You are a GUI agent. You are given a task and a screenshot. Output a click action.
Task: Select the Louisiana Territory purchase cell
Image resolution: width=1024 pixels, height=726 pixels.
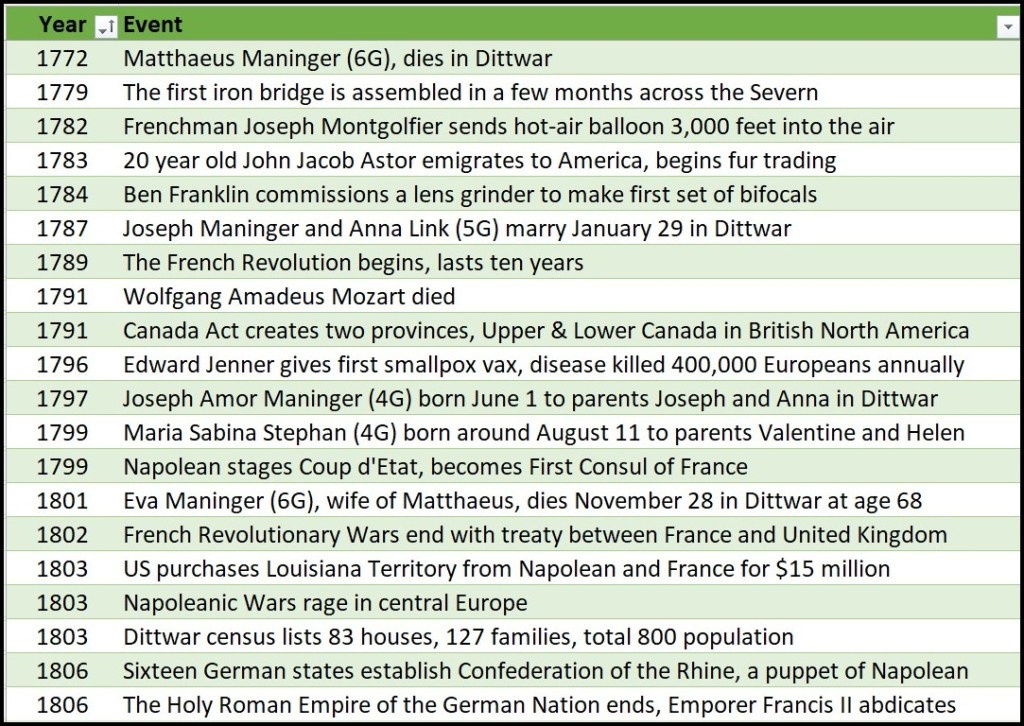click(x=506, y=569)
